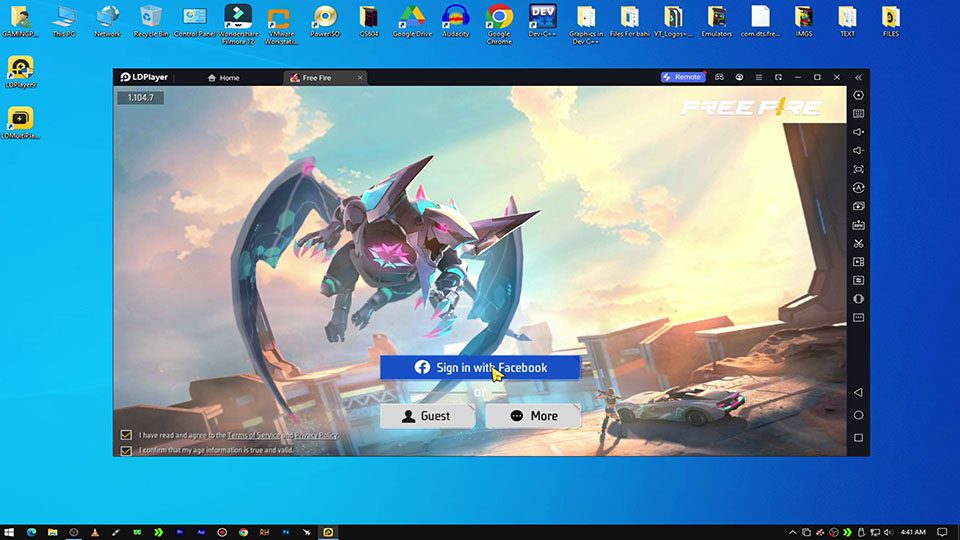The height and width of the screenshot is (540, 960).
Task: Switch to the Home tab
Action: (223, 78)
